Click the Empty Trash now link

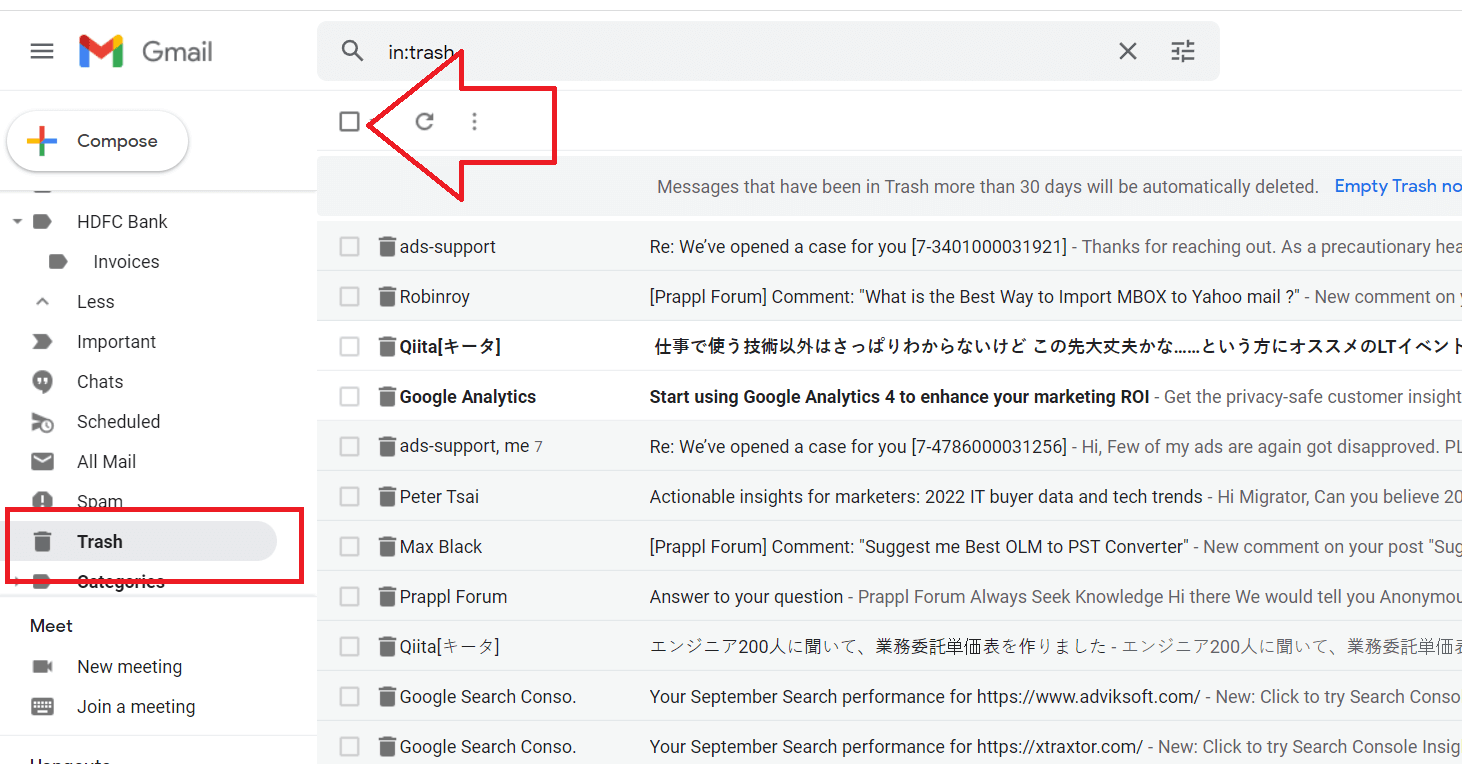[x=1398, y=186]
